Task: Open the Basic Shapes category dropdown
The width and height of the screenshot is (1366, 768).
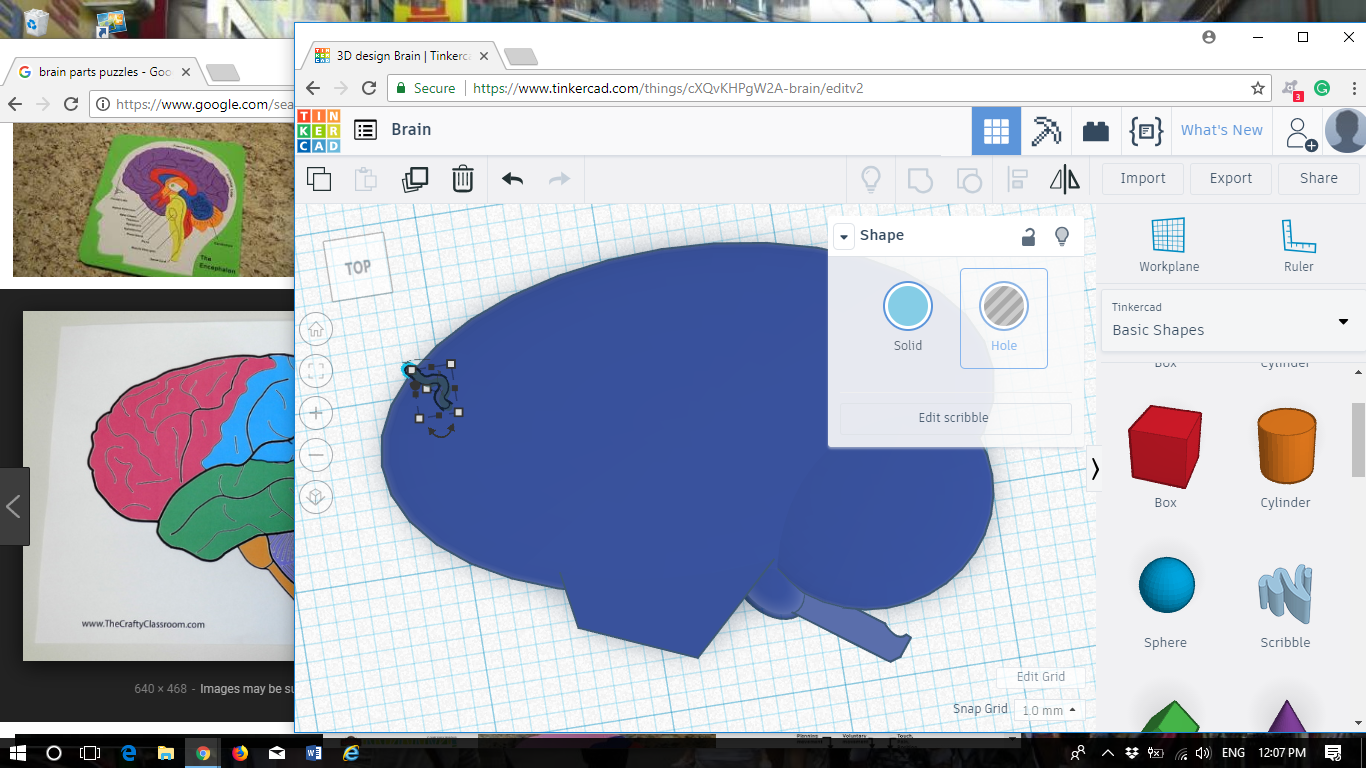Action: coord(1232,321)
